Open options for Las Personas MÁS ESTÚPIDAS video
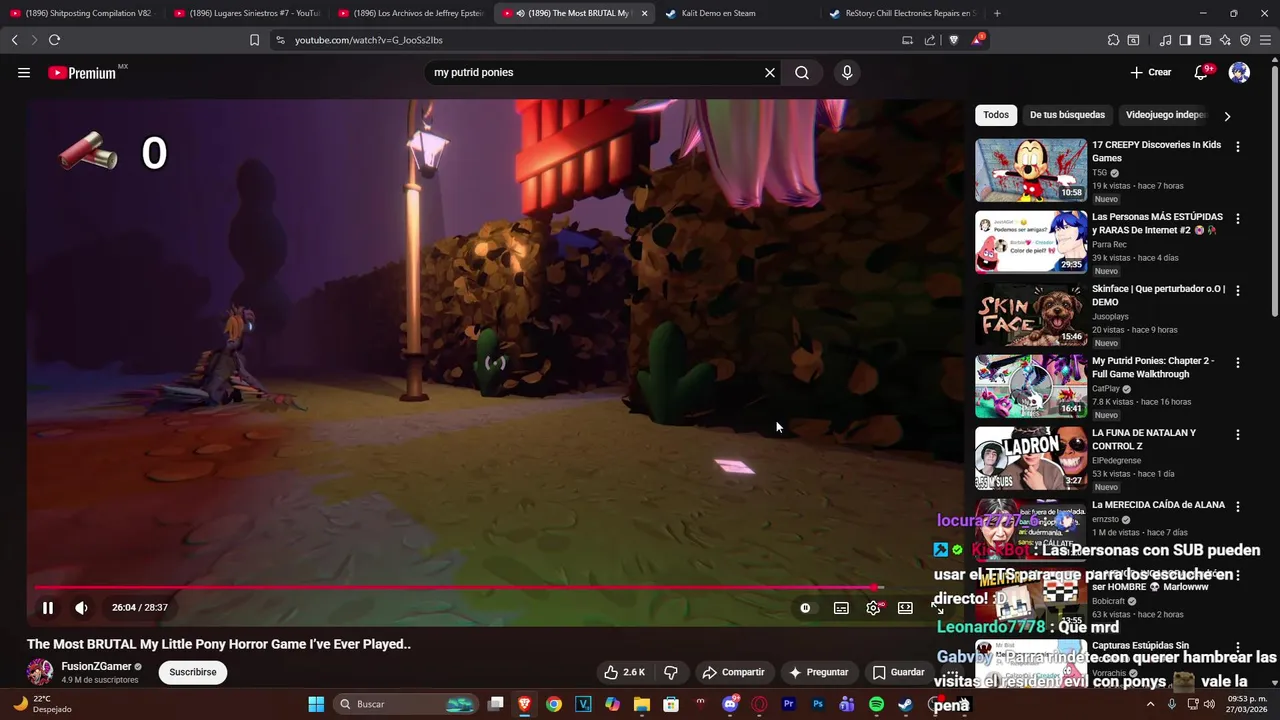Screen dimensions: 1280x720 tap(1238, 218)
